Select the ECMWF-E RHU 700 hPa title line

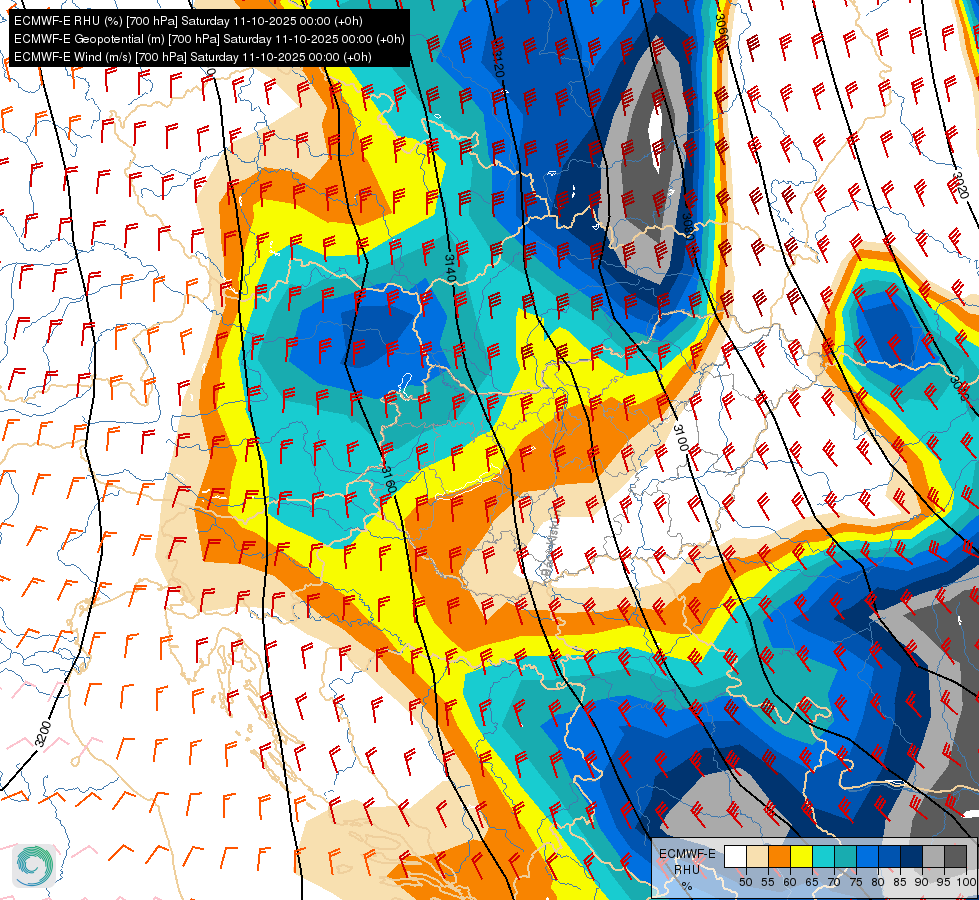pos(188,21)
